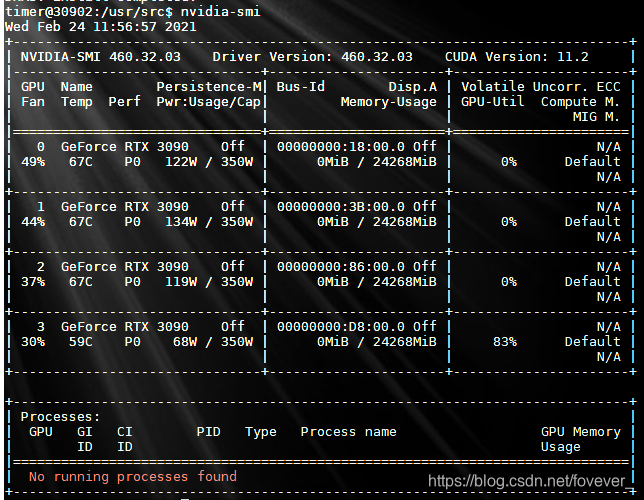
Task: Click the 'Pwr:Usage/Cap' column header
Action: (209, 102)
